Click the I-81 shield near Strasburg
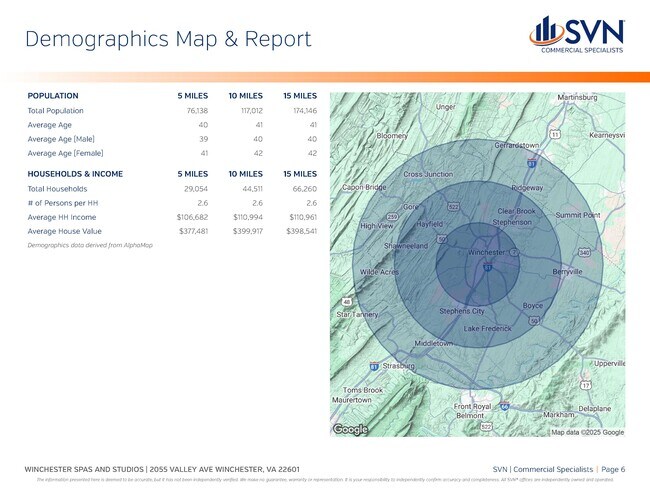 [374, 365]
